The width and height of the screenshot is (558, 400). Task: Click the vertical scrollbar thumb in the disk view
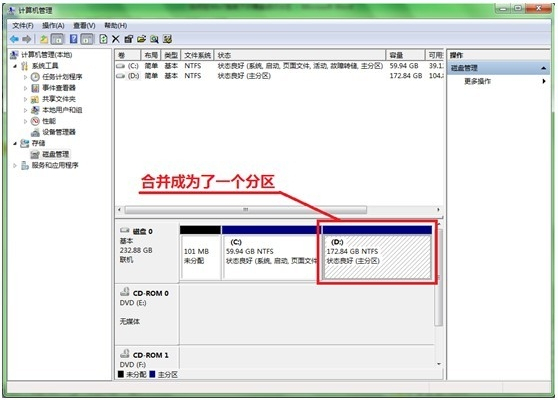click(439, 277)
